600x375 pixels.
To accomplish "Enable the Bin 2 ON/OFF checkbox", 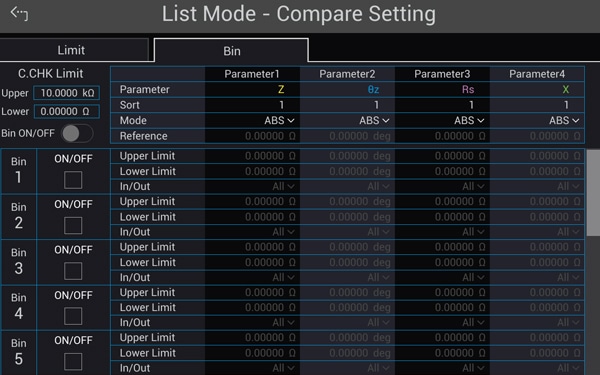I will tap(73, 225).
